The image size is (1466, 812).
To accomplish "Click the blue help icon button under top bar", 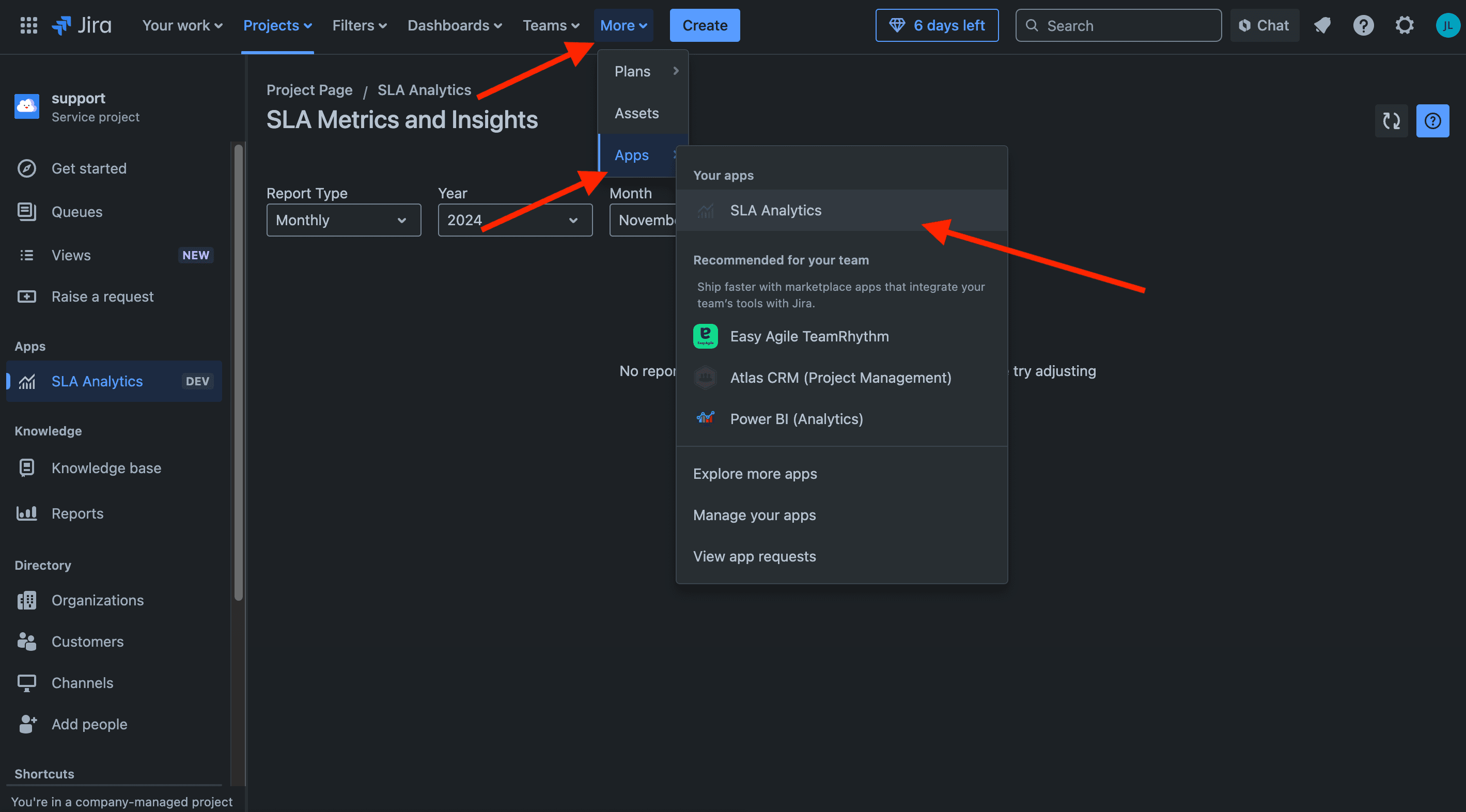I will [1432, 121].
